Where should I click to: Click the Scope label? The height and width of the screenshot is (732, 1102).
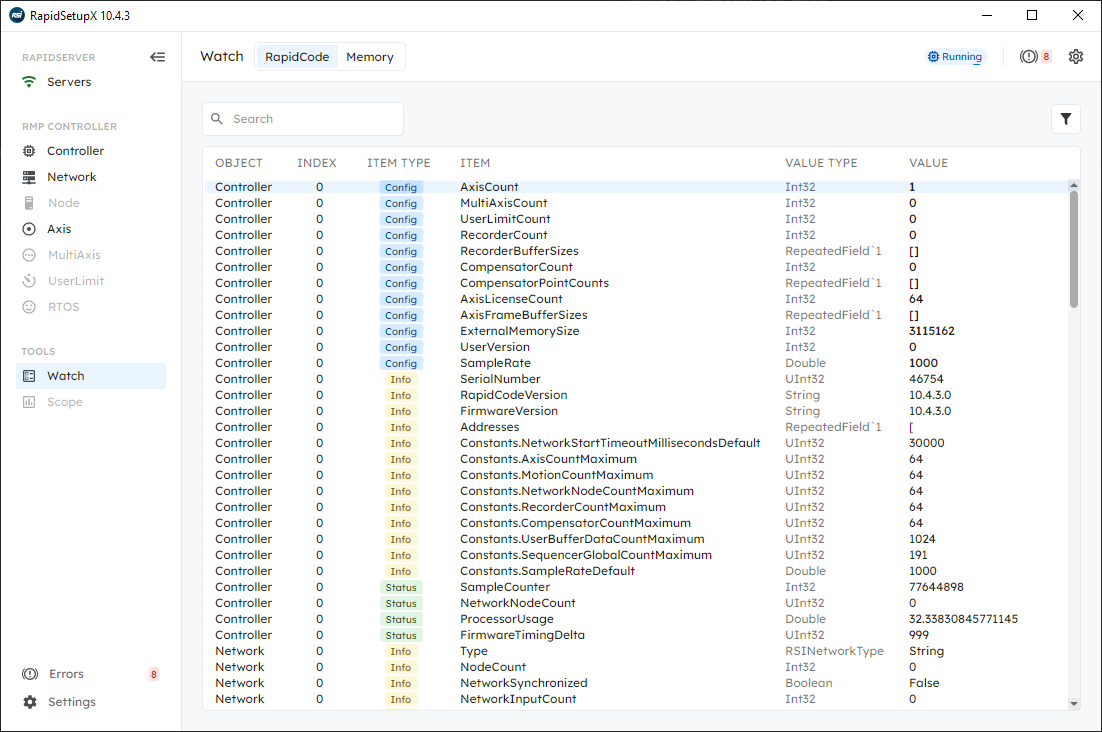[x=65, y=402]
